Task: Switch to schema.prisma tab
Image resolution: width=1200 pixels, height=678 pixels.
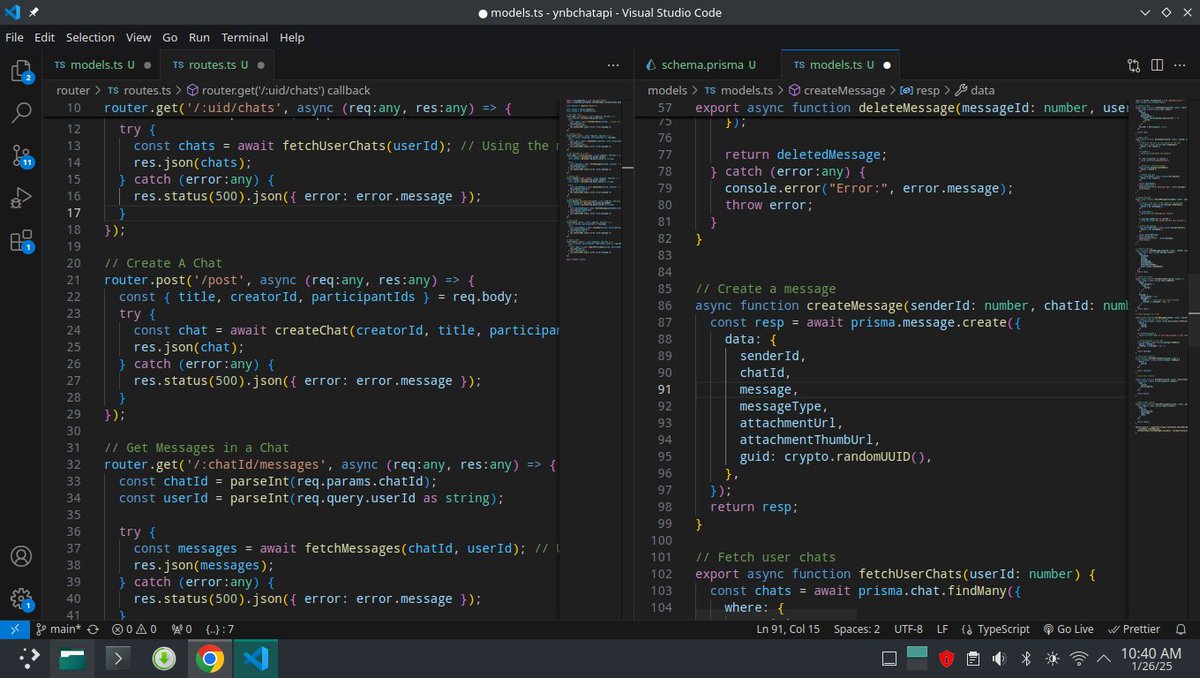Action: [x=708, y=65]
